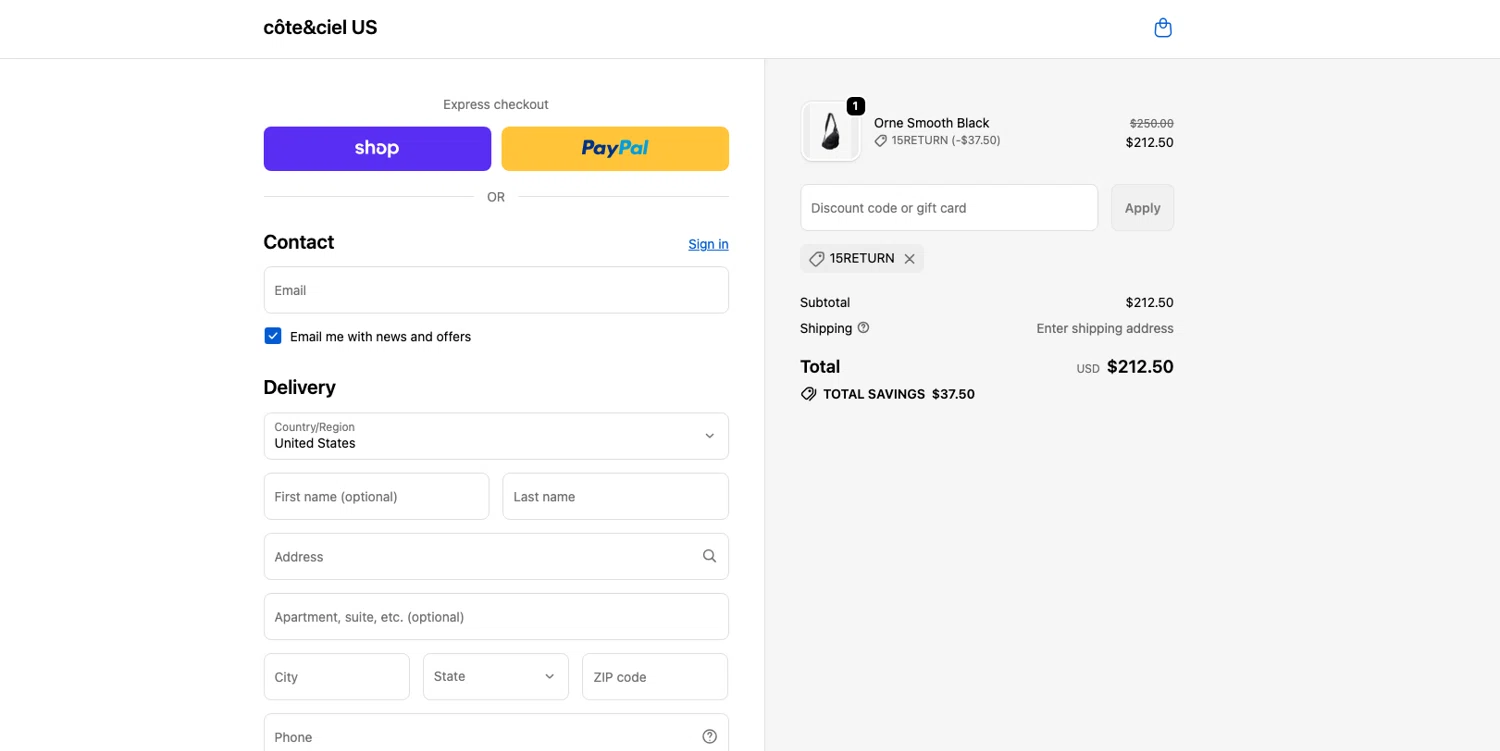Click the tag icon on the 15RETURN chip

[816, 259]
